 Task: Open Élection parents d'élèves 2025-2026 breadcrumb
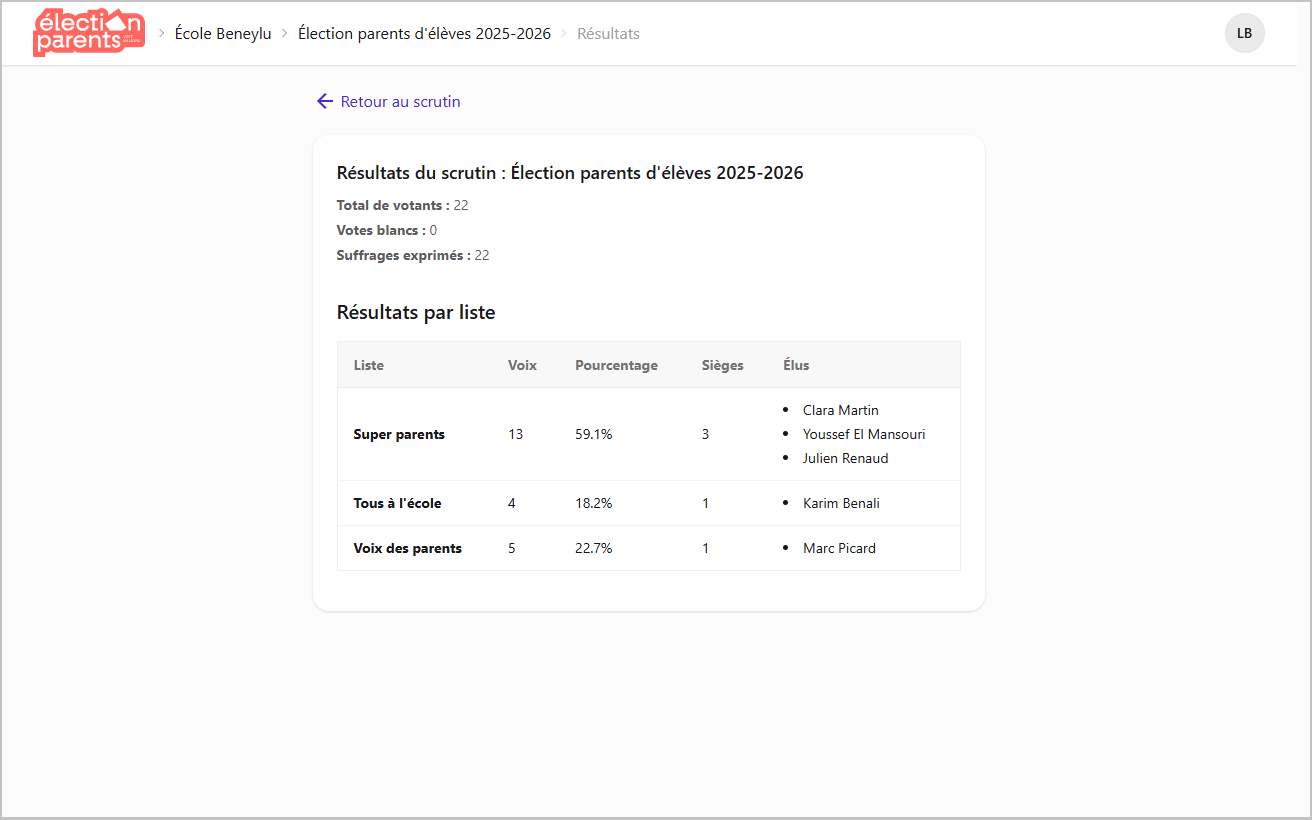pyautogui.click(x=424, y=33)
